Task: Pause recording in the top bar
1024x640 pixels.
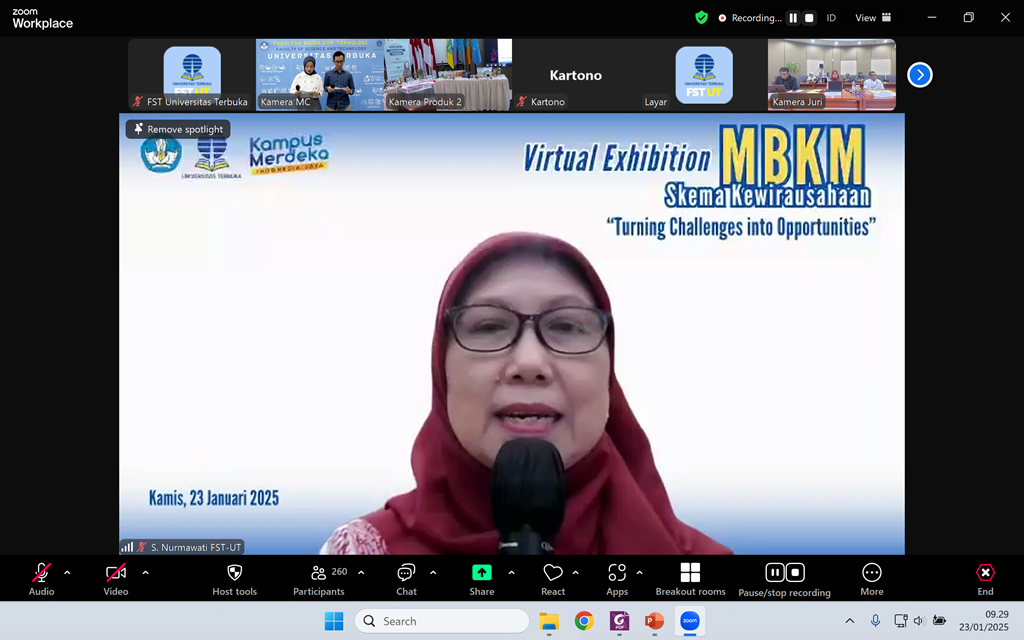Action: 793,18
